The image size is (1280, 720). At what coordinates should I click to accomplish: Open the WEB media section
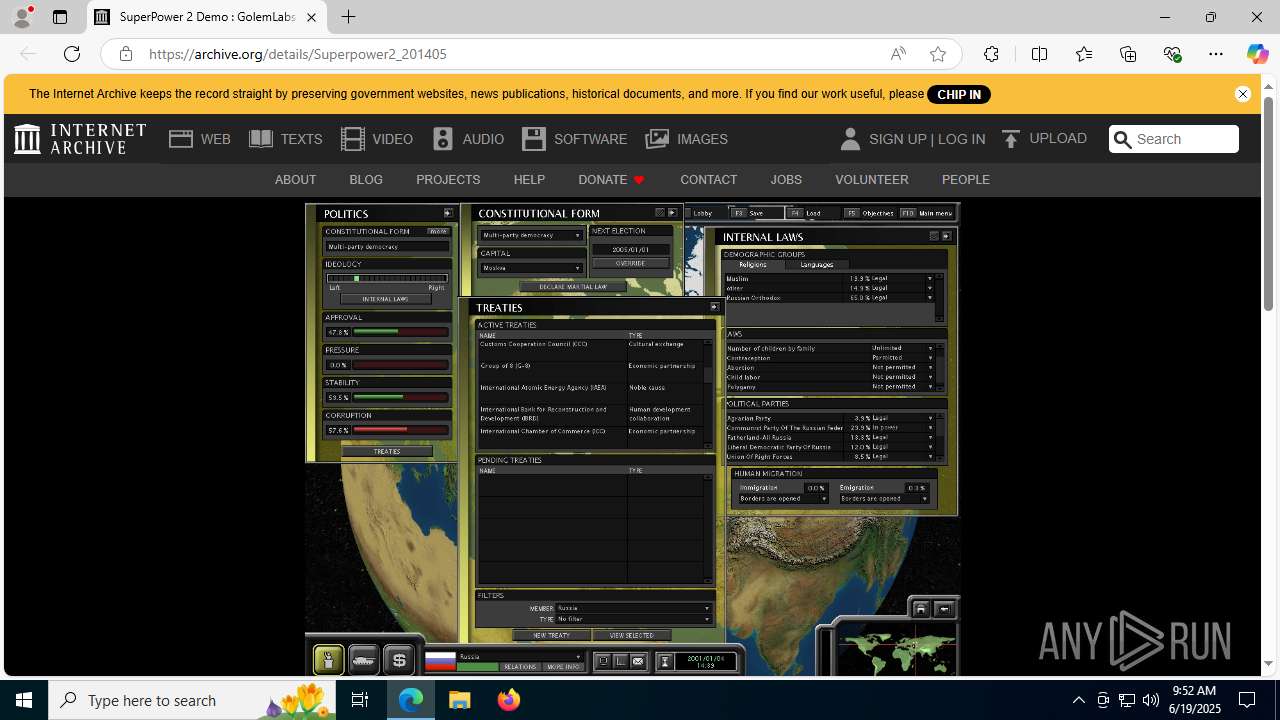point(200,139)
